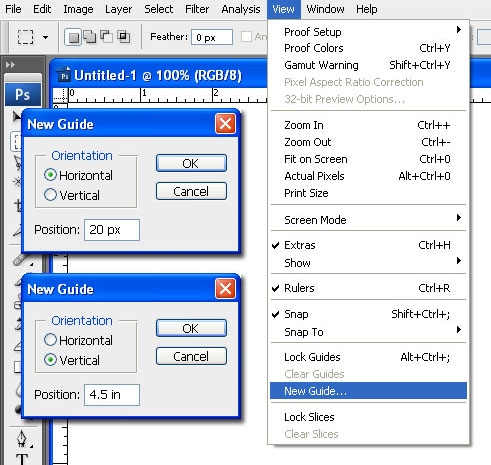491x465 pixels.
Task: Select Horizontal in the 4.5 in guide dialog
Action: coord(78,340)
